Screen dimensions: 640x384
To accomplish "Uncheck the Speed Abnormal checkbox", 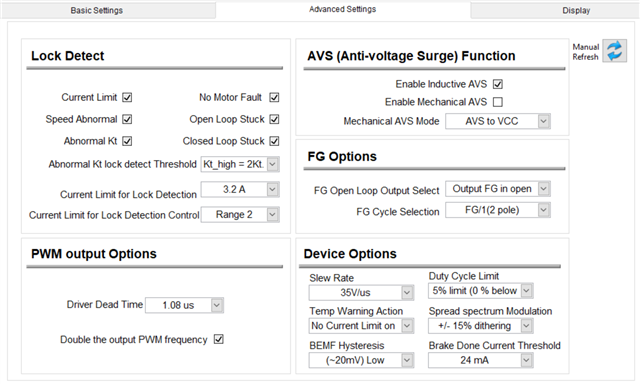I will tap(127, 119).
